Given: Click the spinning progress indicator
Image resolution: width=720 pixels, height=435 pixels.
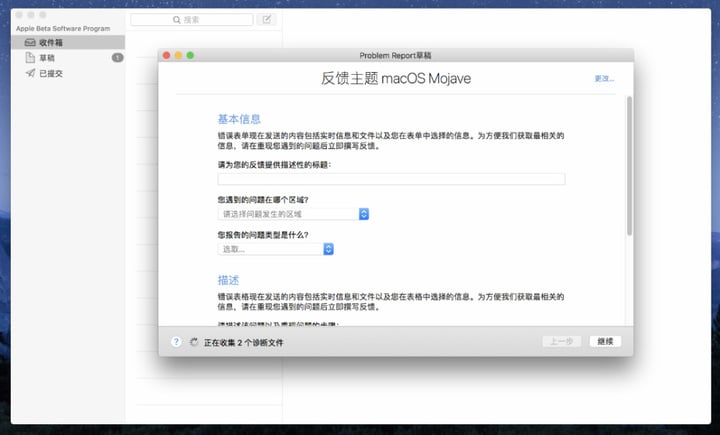Looking at the screenshot, I should tap(194, 342).
